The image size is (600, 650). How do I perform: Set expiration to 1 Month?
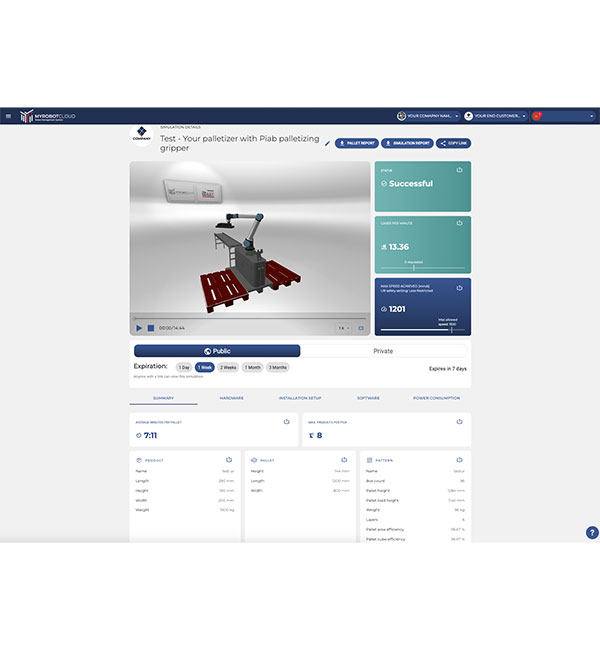coord(253,367)
